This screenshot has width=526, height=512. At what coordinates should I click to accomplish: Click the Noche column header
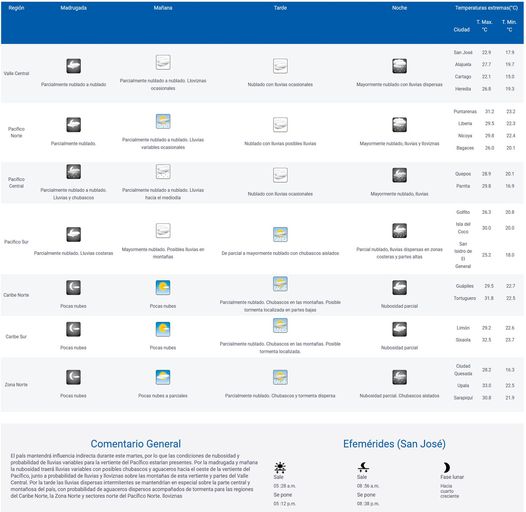[399, 8]
